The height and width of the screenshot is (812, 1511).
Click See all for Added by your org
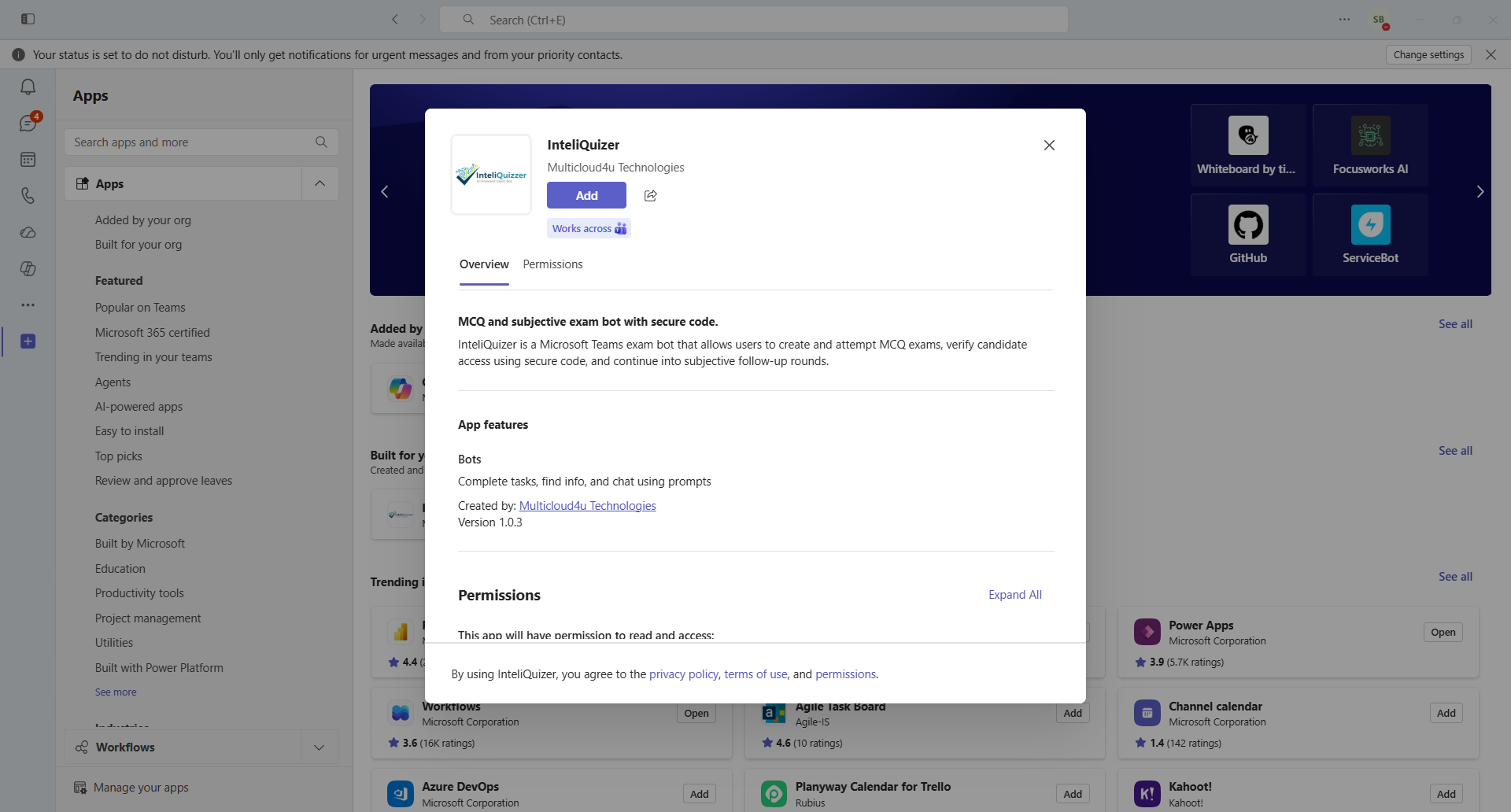point(1455,324)
